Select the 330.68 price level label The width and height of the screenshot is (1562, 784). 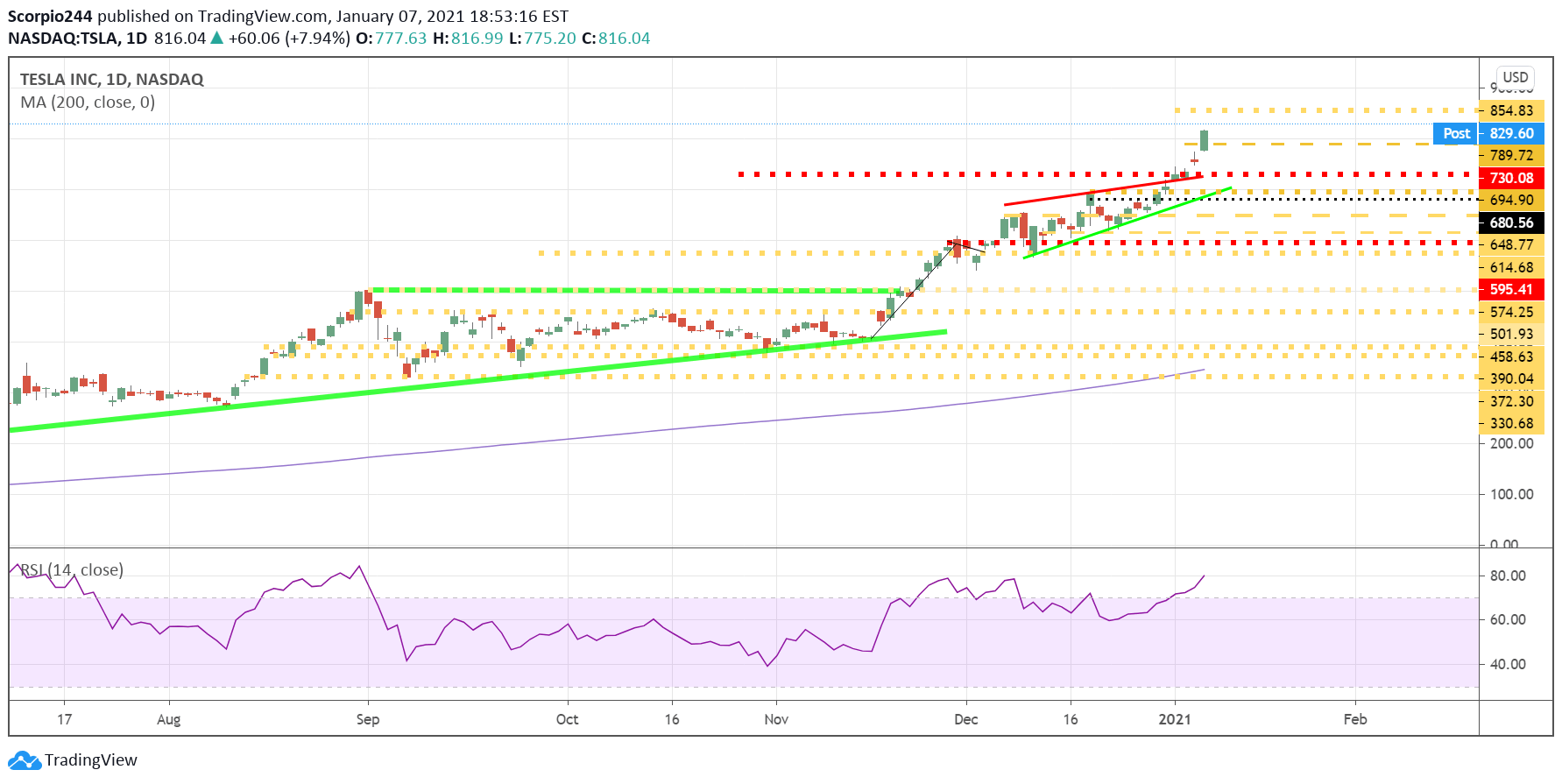(1512, 423)
